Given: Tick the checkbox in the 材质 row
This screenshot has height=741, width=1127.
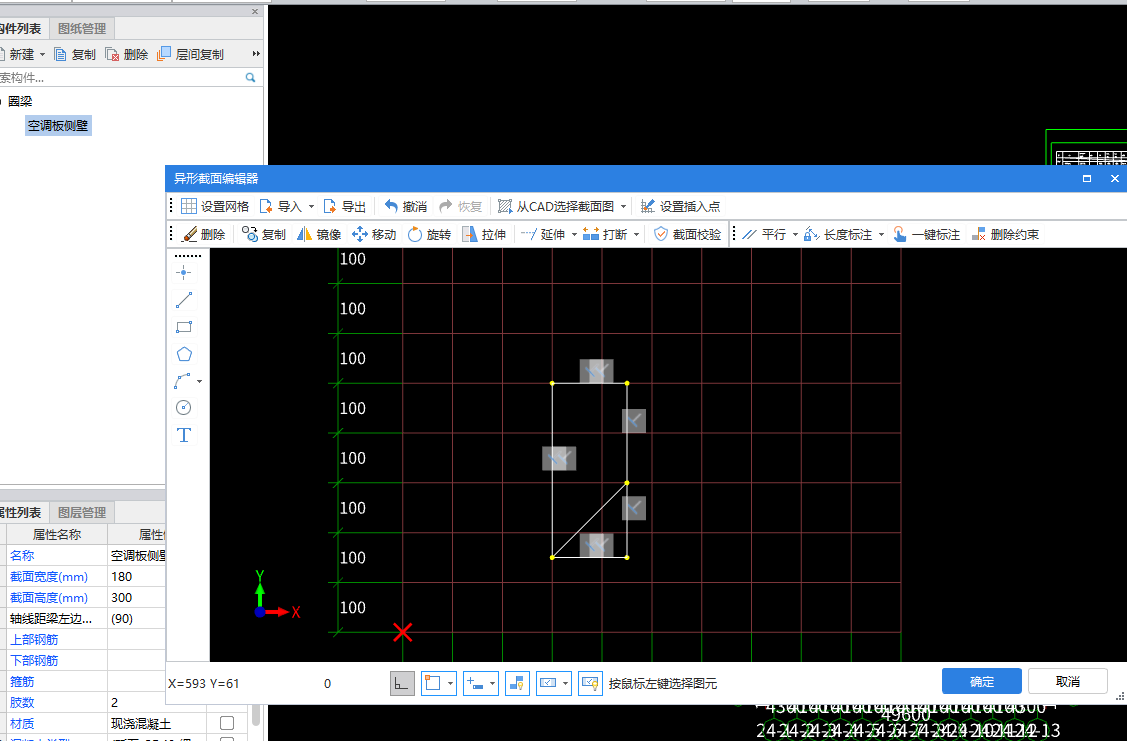Looking at the screenshot, I should (227, 722).
